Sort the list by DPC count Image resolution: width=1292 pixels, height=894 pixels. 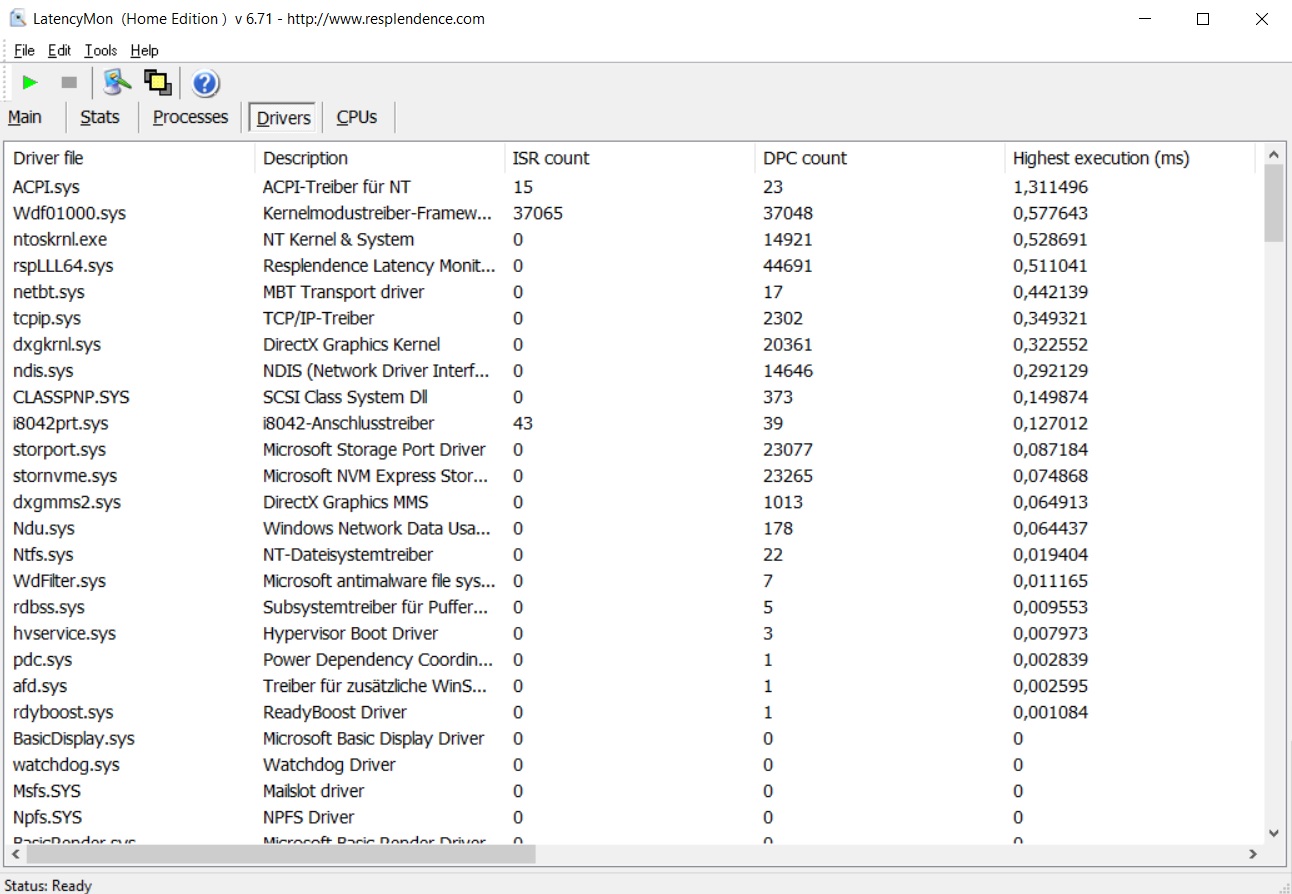click(804, 158)
